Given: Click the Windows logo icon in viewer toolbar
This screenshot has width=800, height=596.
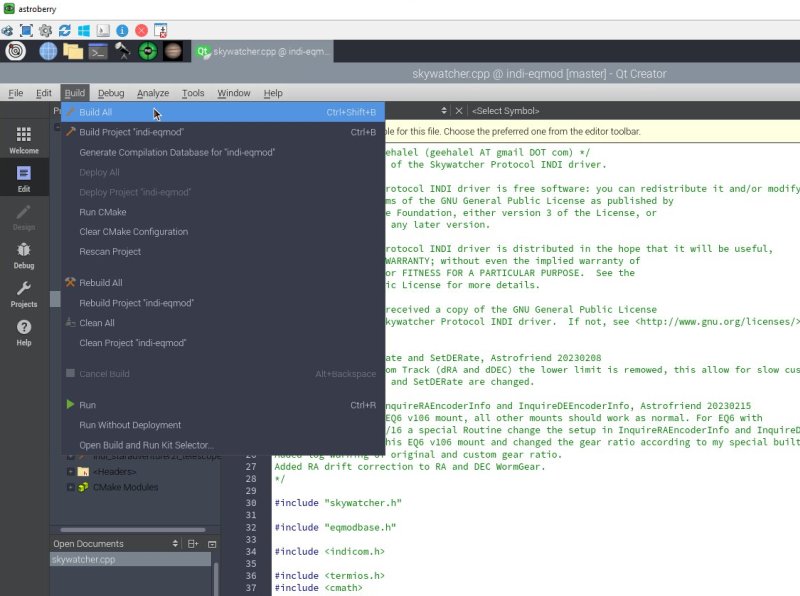Looking at the screenshot, I should (84, 31).
